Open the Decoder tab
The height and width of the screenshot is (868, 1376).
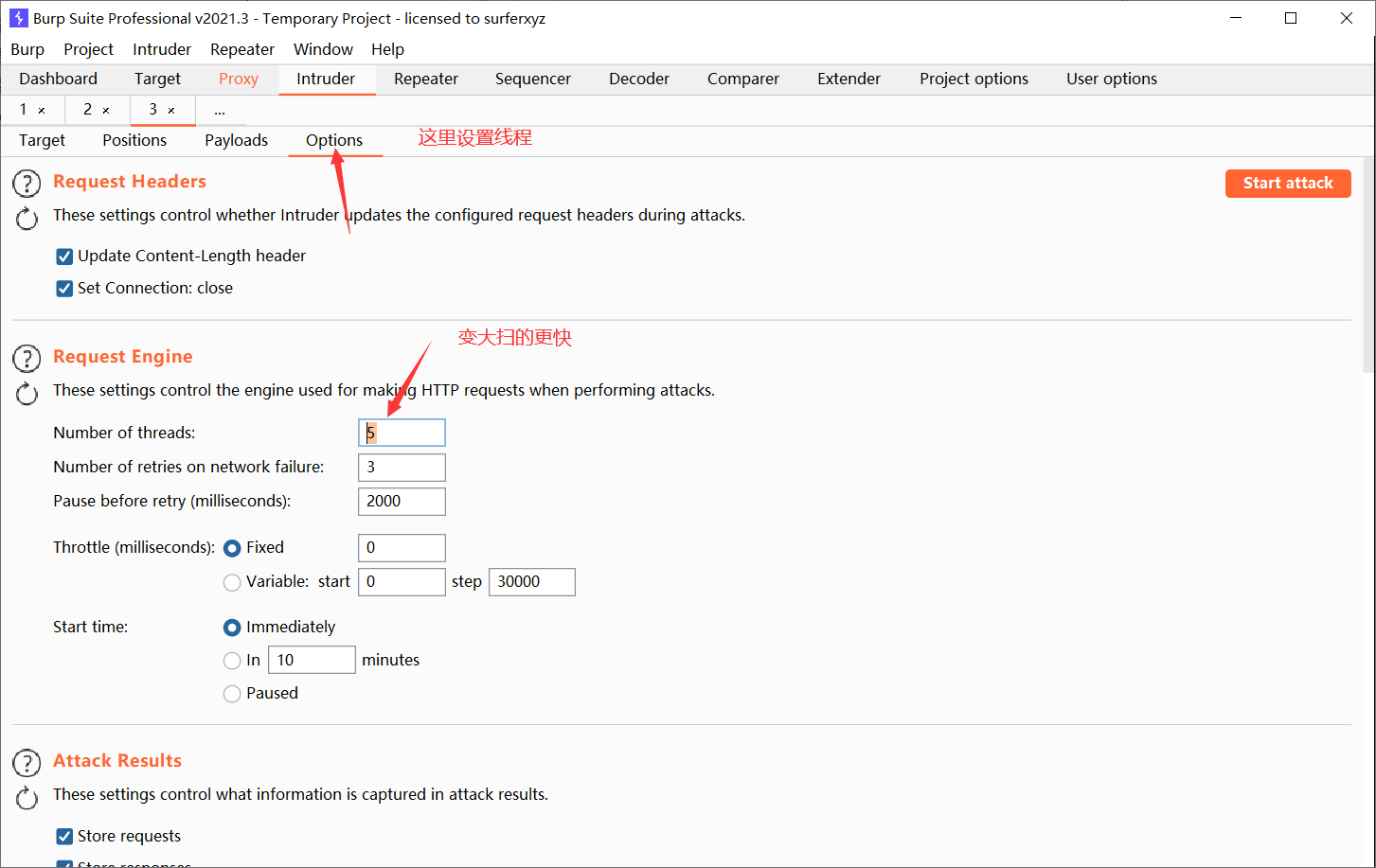[639, 80]
